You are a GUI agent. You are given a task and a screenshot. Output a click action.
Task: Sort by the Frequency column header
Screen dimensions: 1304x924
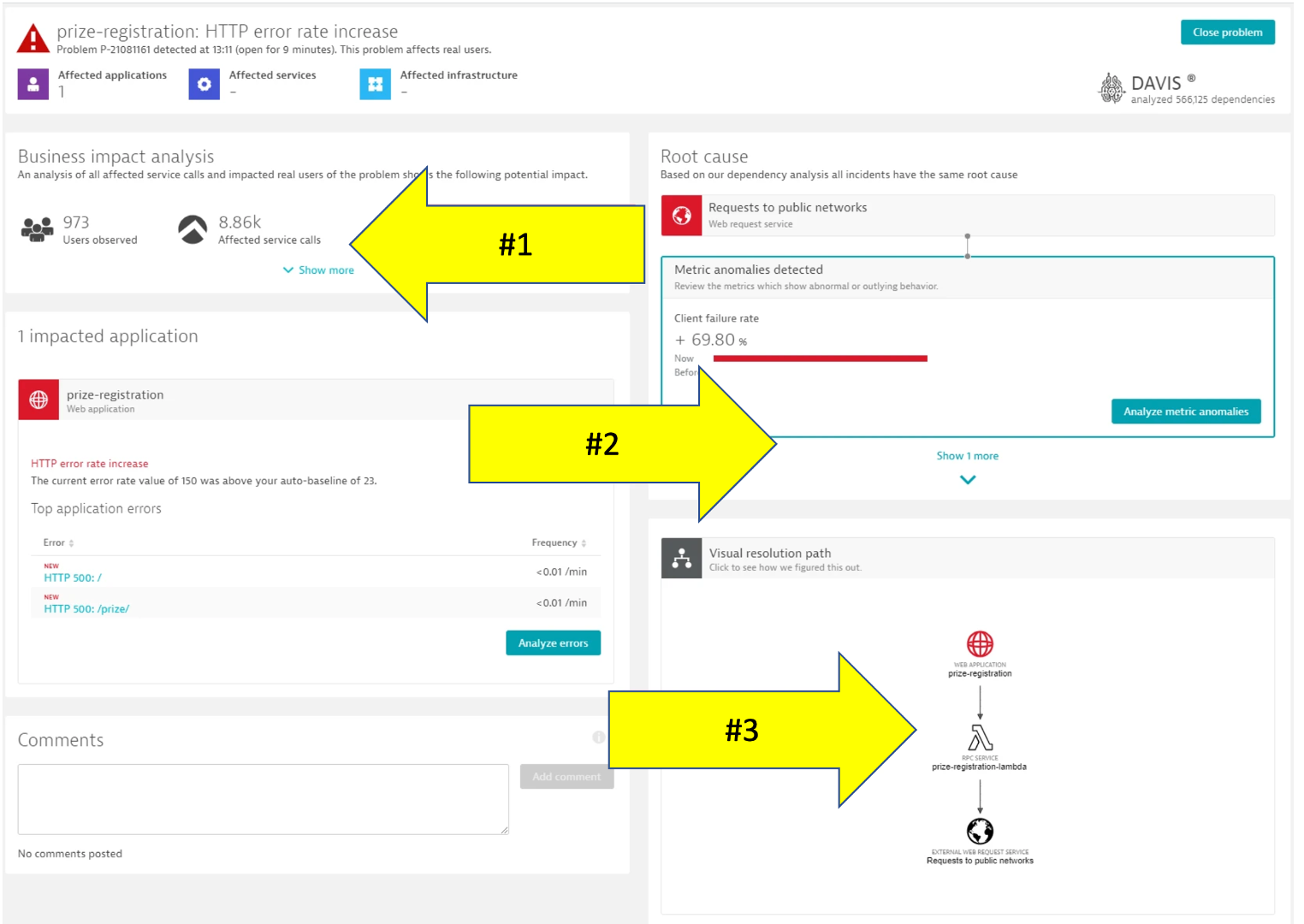[x=559, y=543]
